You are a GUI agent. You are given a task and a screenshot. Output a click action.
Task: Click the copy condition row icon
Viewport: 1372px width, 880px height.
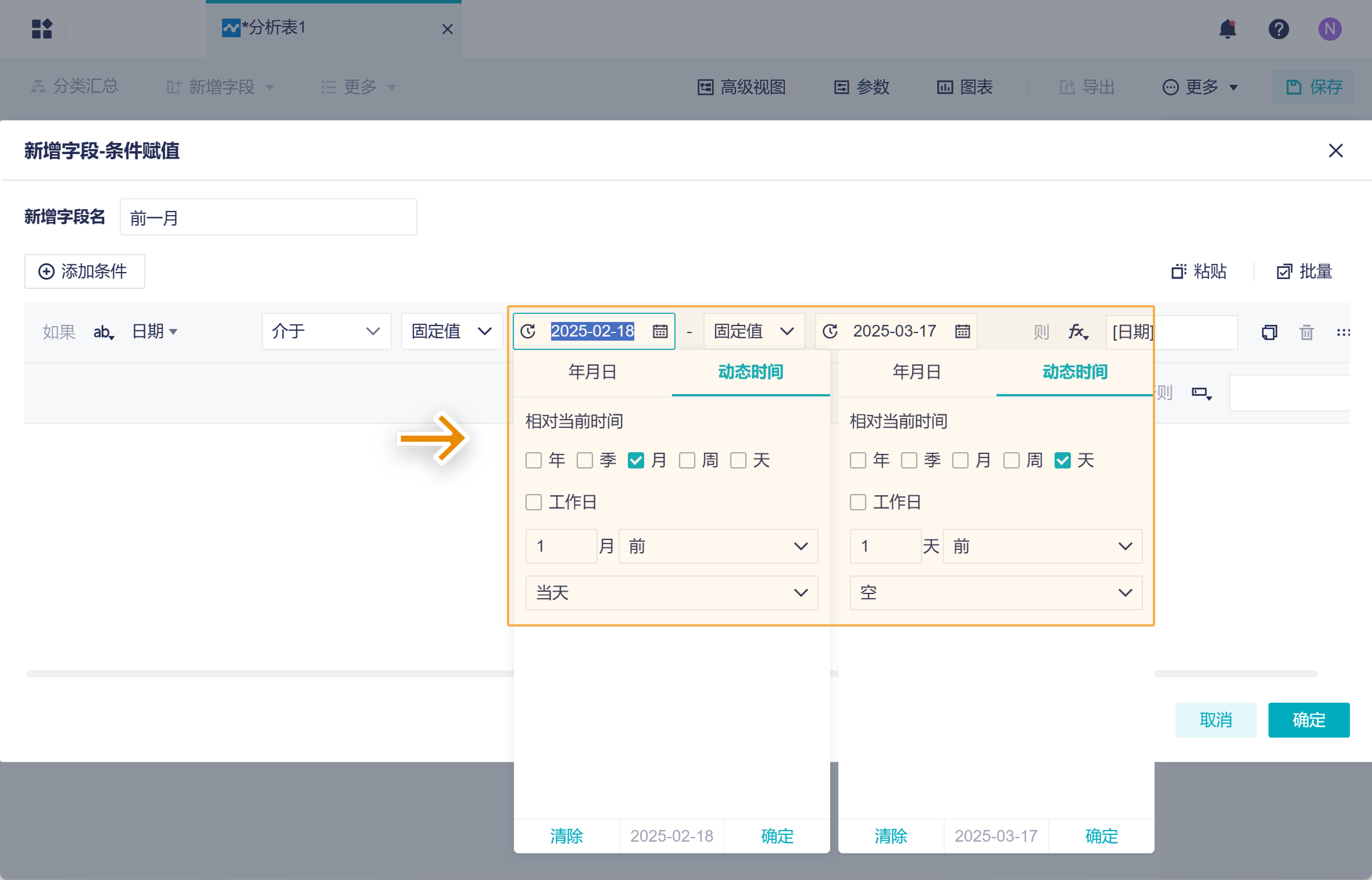[1269, 332]
